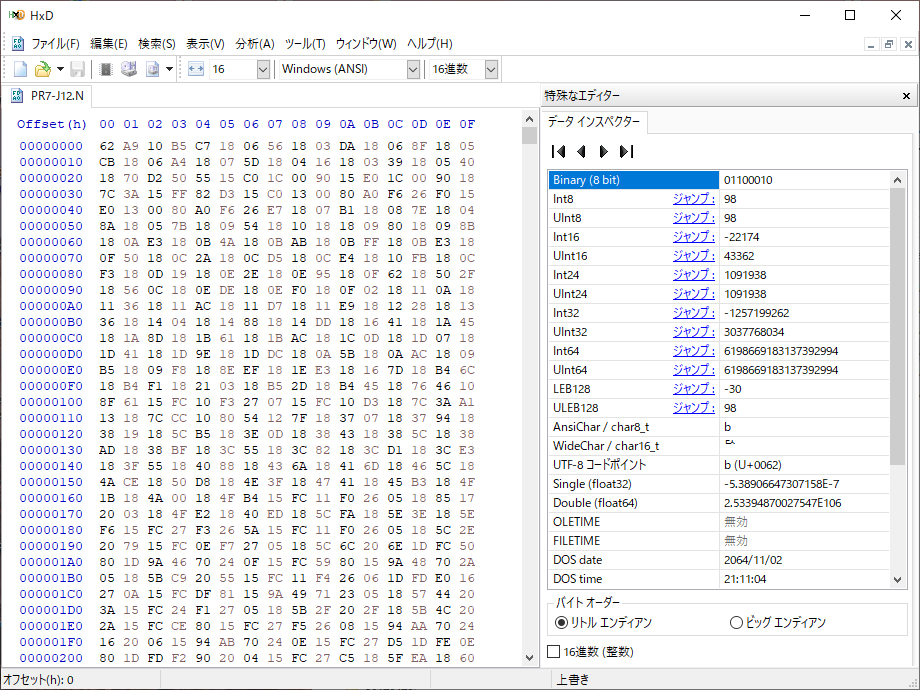This screenshot has width=920, height=690.
Task: Click the New file toolbar icon
Action: click(x=21, y=69)
